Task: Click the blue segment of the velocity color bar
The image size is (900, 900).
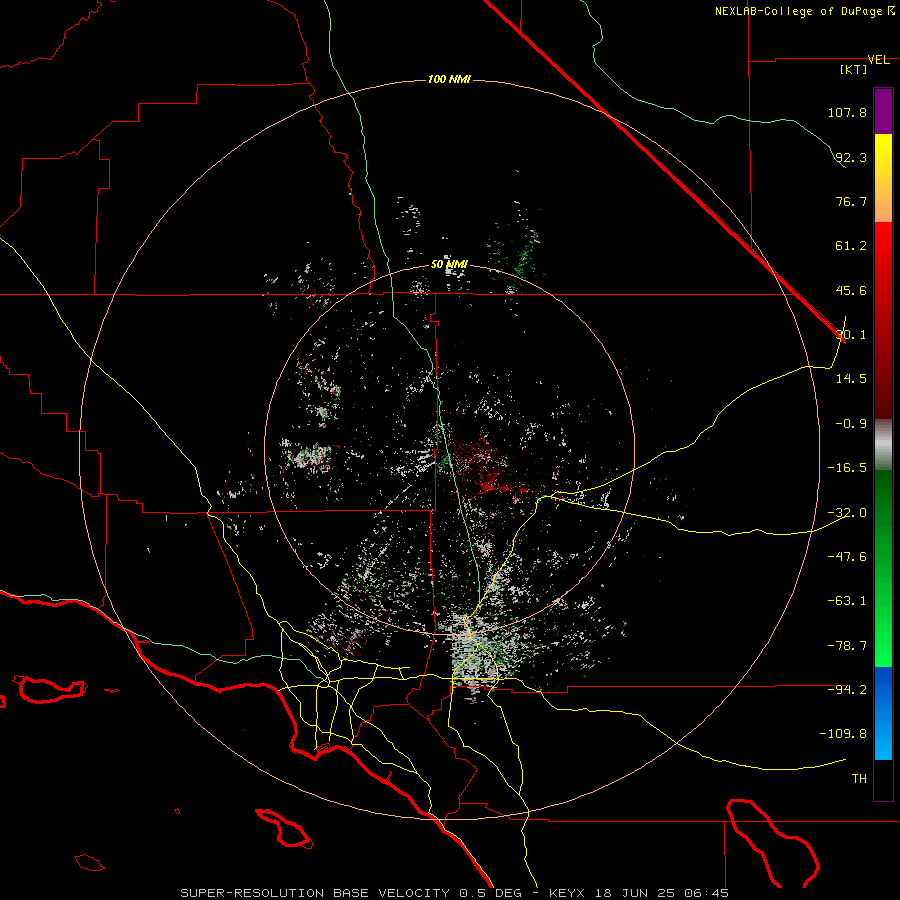Action: click(883, 713)
